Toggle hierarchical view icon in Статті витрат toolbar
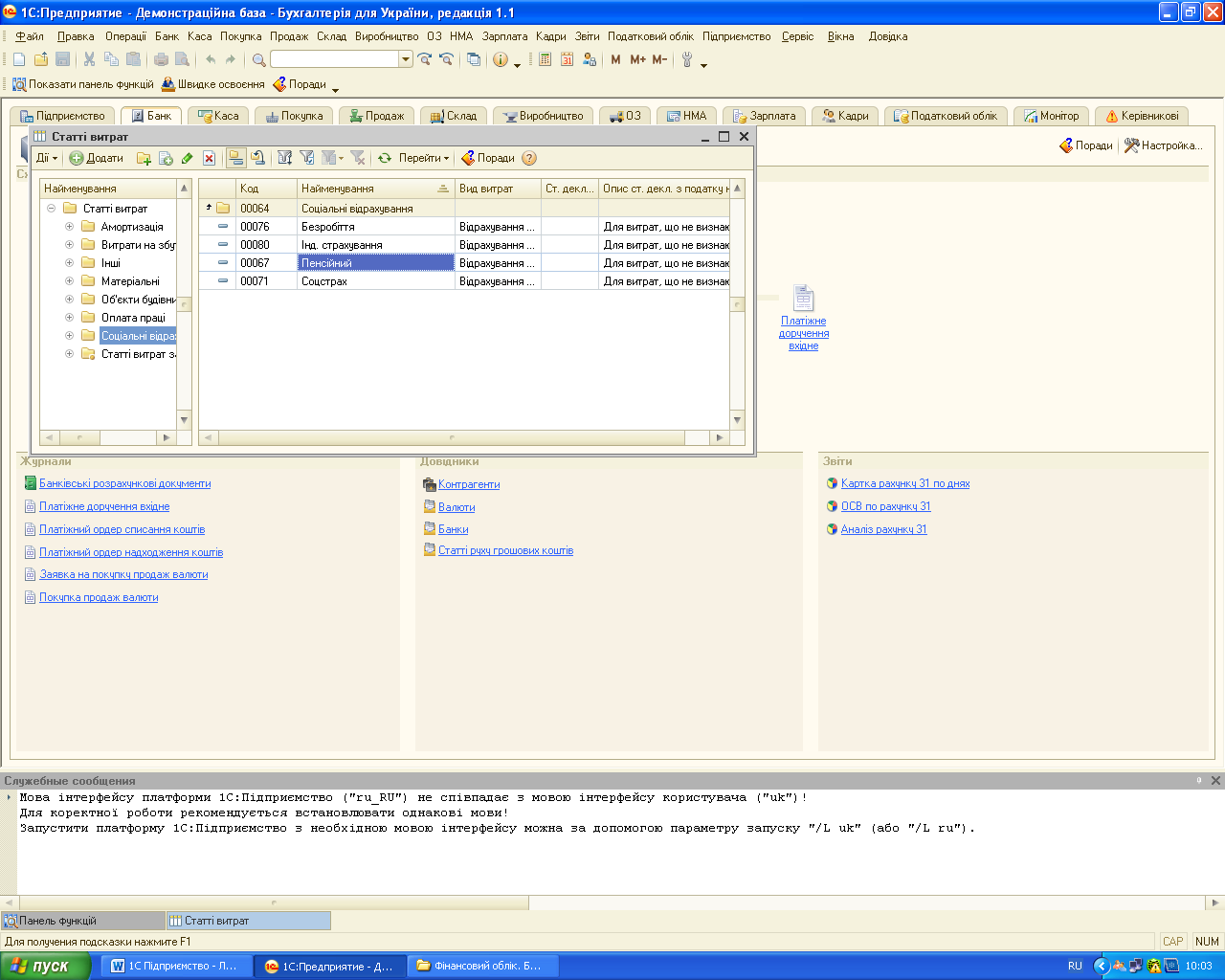The height and width of the screenshot is (980, 1225). tap(235, 158)
